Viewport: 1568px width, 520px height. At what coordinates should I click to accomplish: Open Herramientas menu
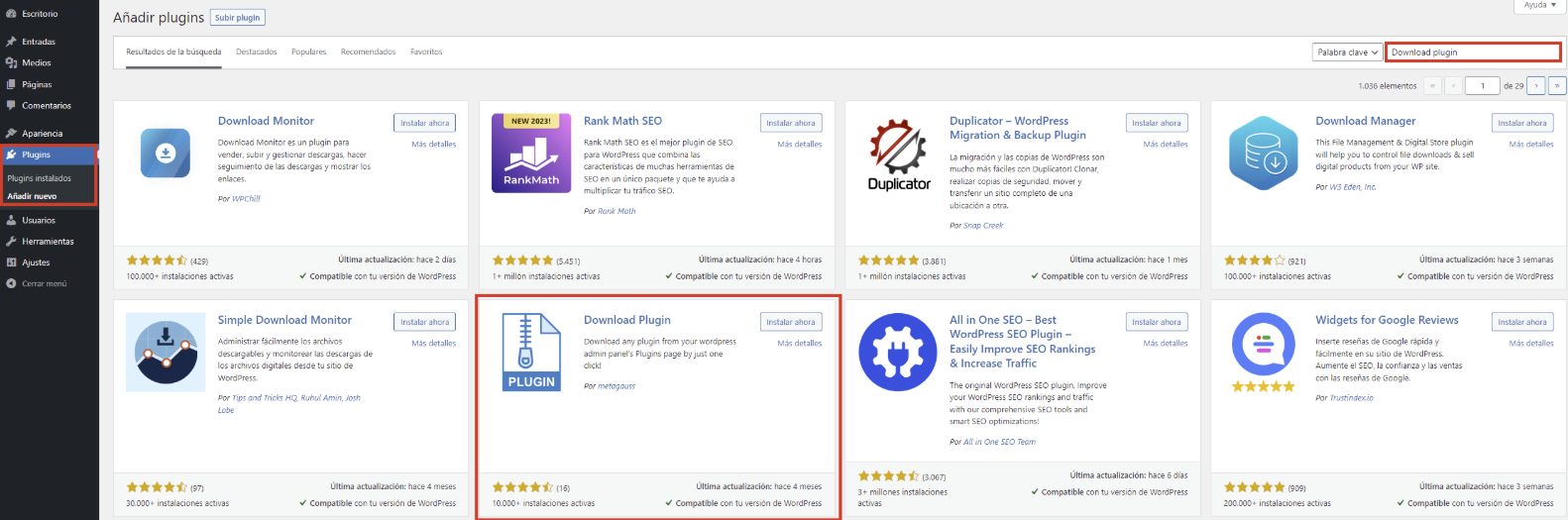tap(50, 241)
